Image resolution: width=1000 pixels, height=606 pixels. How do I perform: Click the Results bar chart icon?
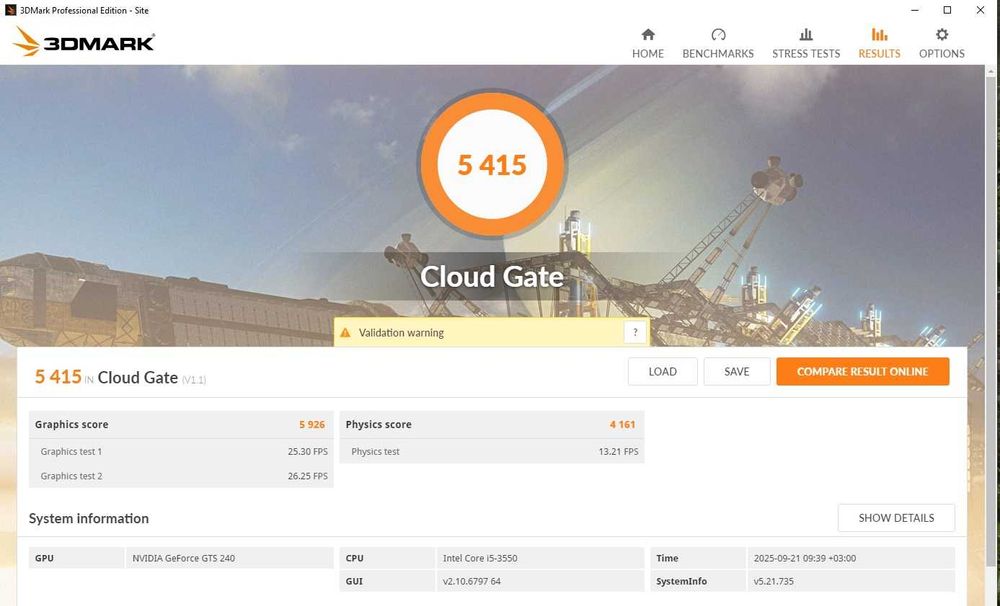click(x=879, y=35)
